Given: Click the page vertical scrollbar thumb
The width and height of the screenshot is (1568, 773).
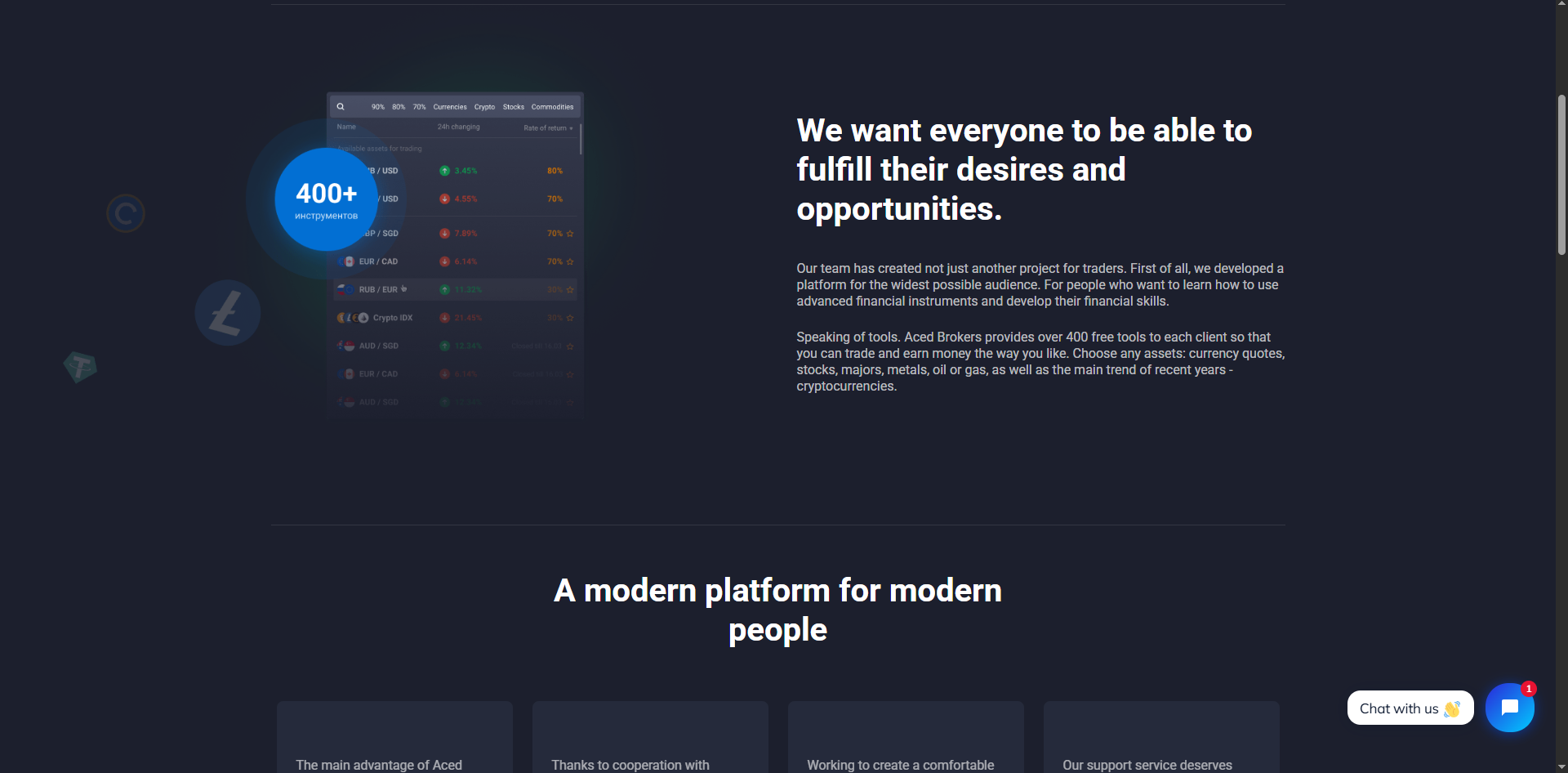Looking at the screenshot, I should click(1561, 175).
